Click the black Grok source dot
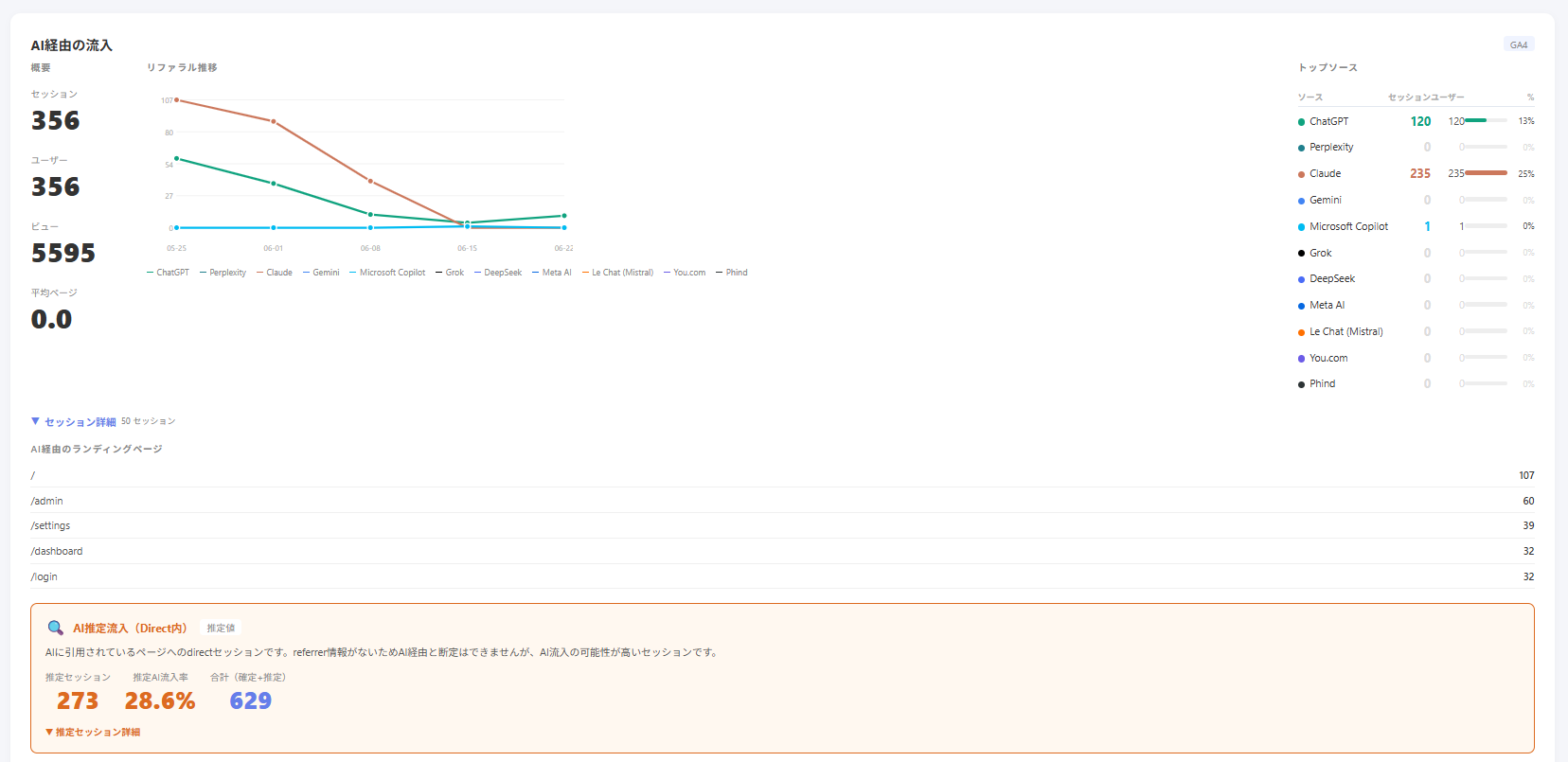This screenshot has height=762, width=1568. point(1301,254)
